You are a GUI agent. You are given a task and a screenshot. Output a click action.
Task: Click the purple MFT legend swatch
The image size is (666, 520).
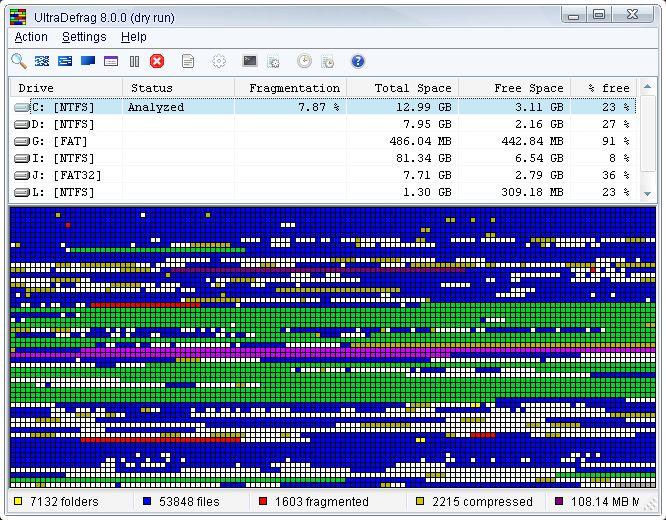coord(559,501)
